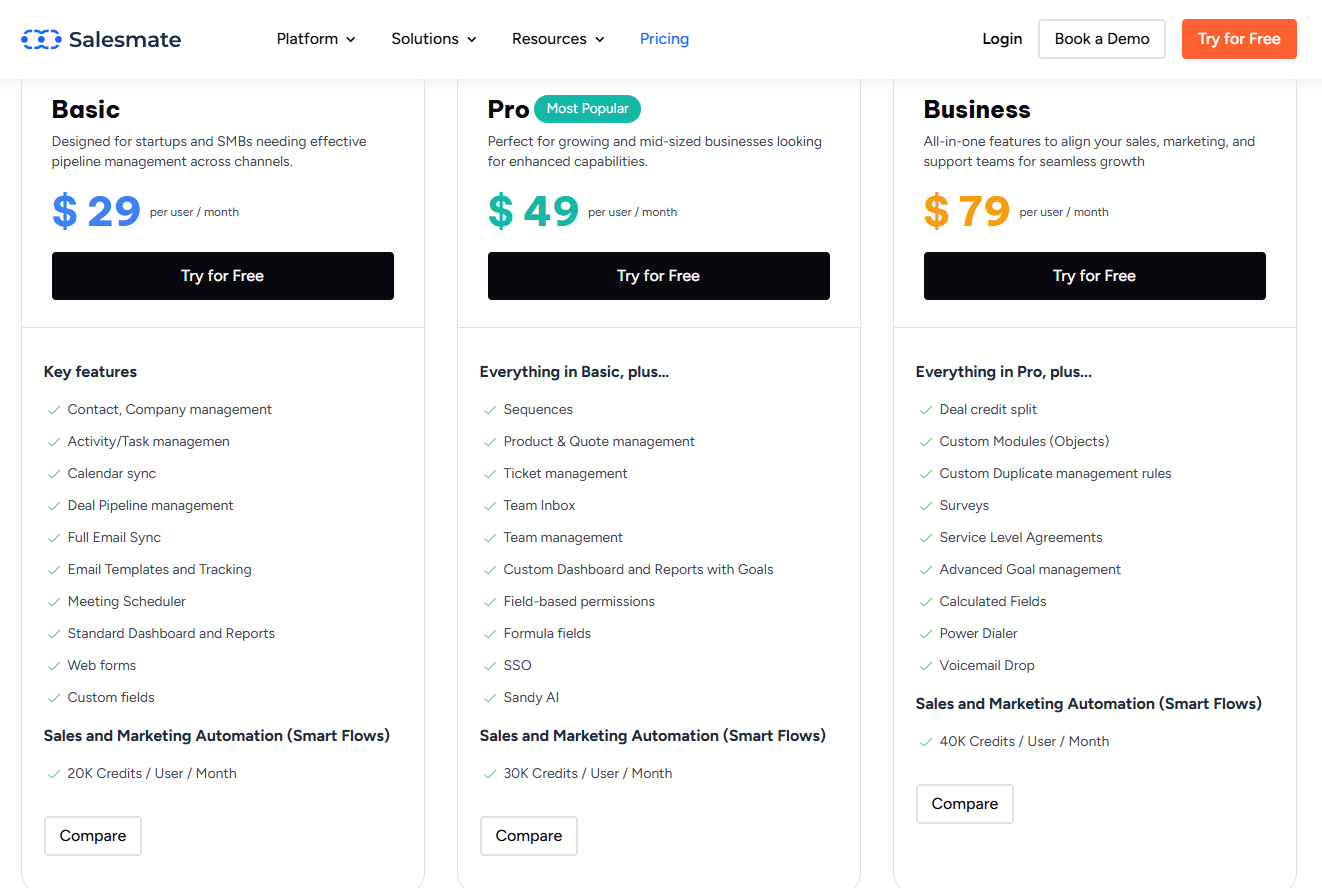Click checkmark beside Web forms feature

point(54,666)
